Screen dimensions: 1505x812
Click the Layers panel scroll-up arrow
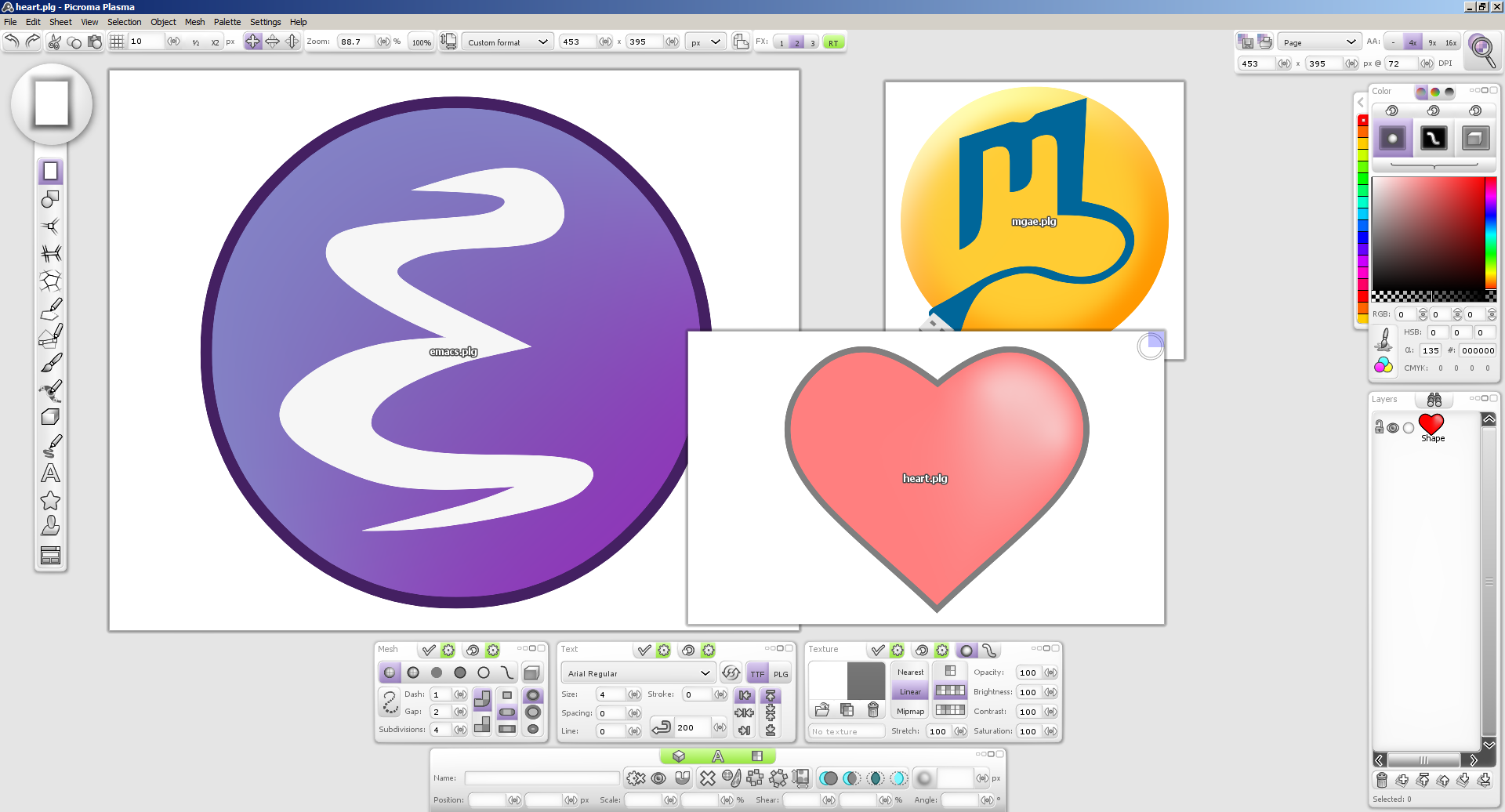coord(1489,419)
